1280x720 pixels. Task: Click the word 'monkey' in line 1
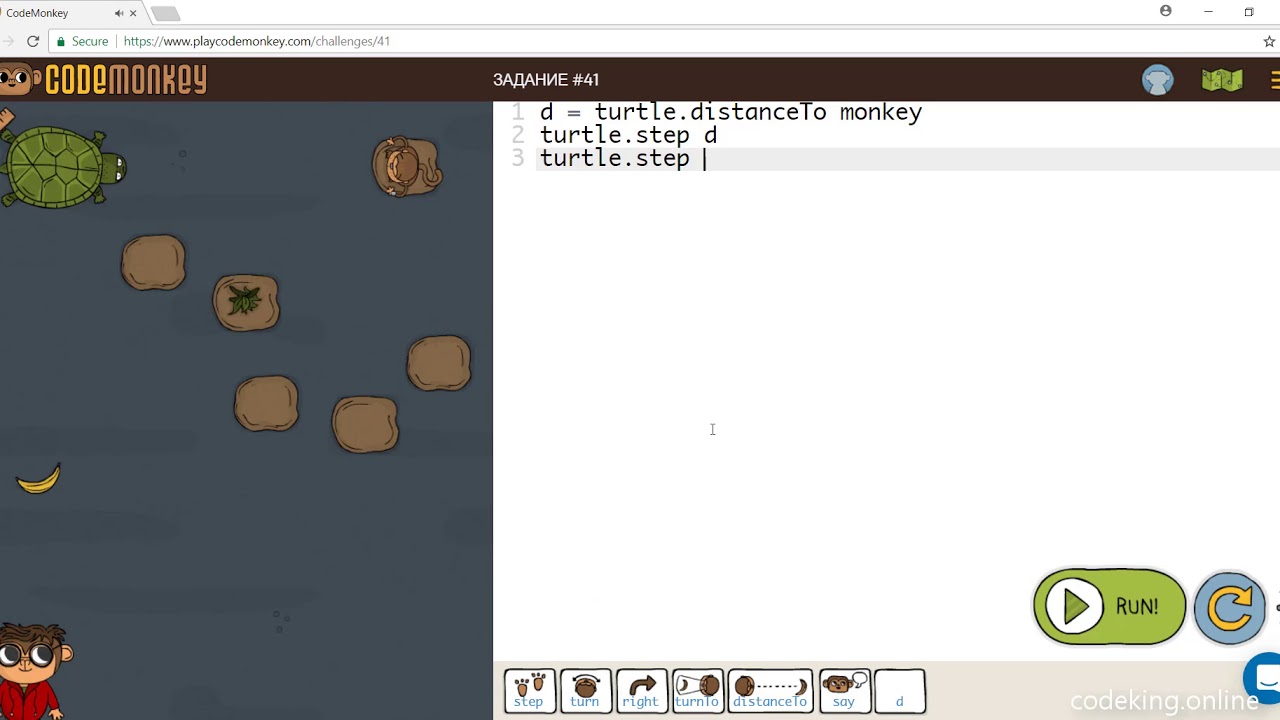(x=881, y=112)
